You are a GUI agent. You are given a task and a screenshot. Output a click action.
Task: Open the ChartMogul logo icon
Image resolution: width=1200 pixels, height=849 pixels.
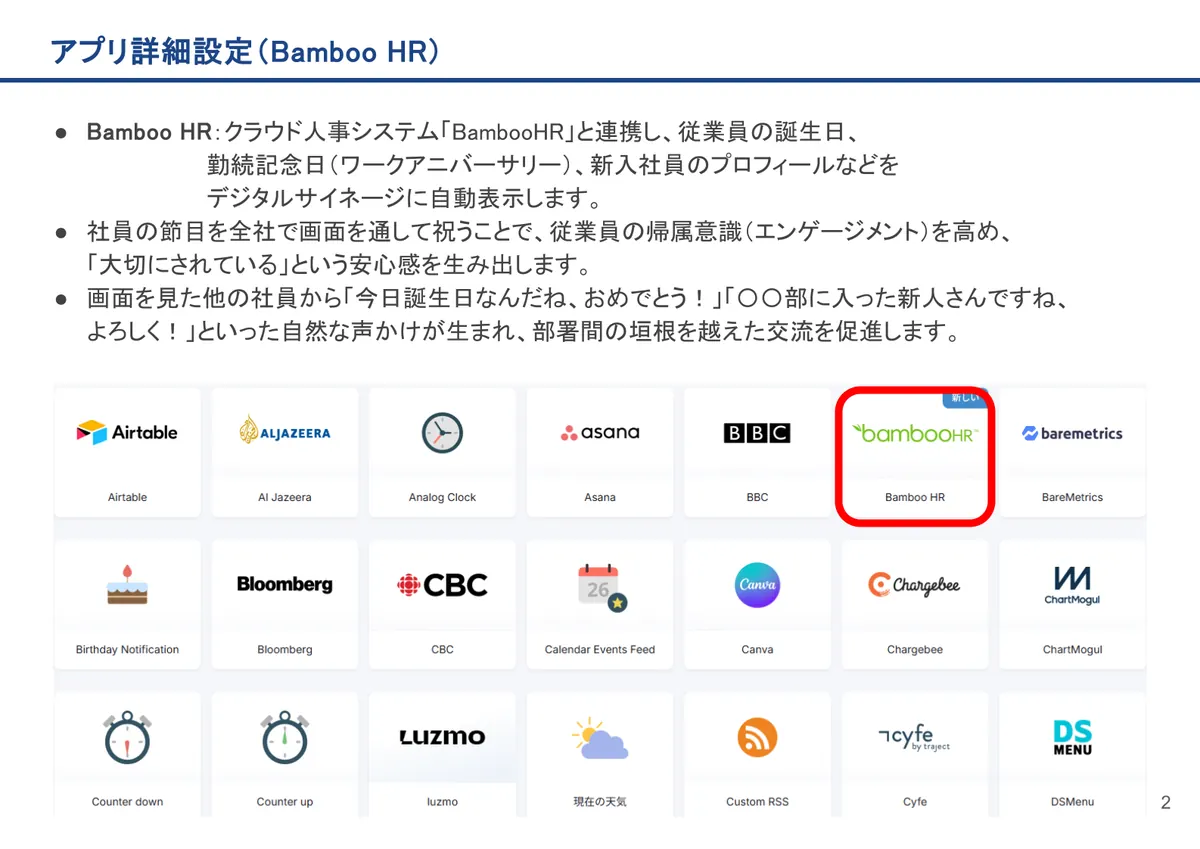point(1072,585)
